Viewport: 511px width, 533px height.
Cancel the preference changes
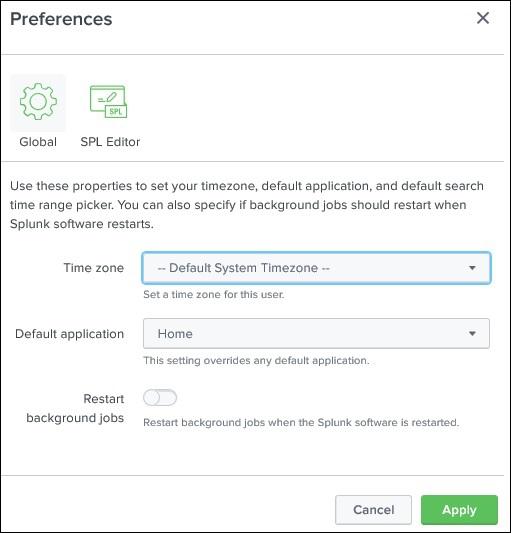pyautogui.click(x=373, y=510)
